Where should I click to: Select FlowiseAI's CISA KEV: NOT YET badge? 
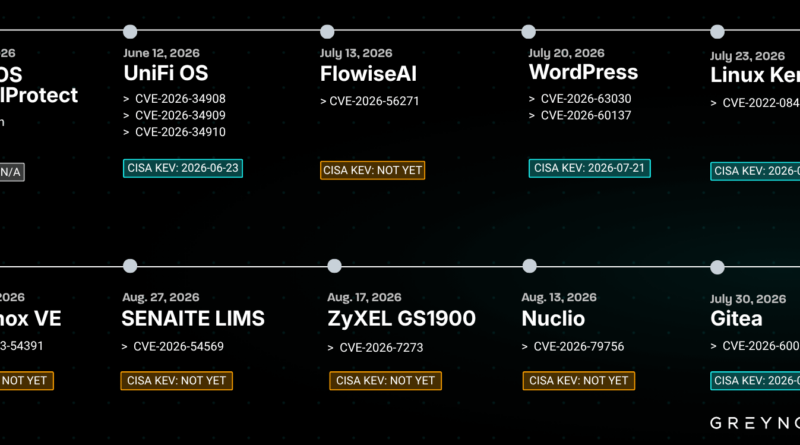[372, 170]
